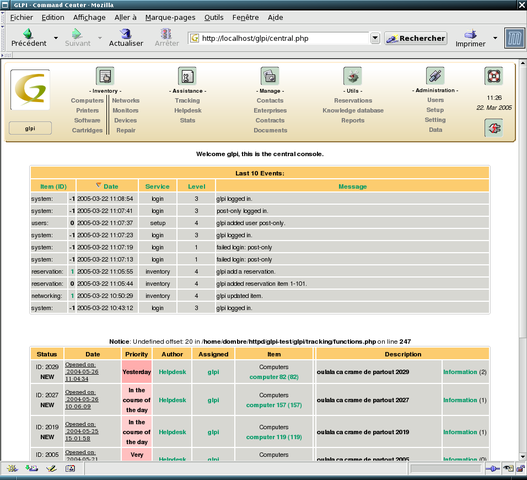
Task: Open the Marque-pages menu
Action: point(170,17)
